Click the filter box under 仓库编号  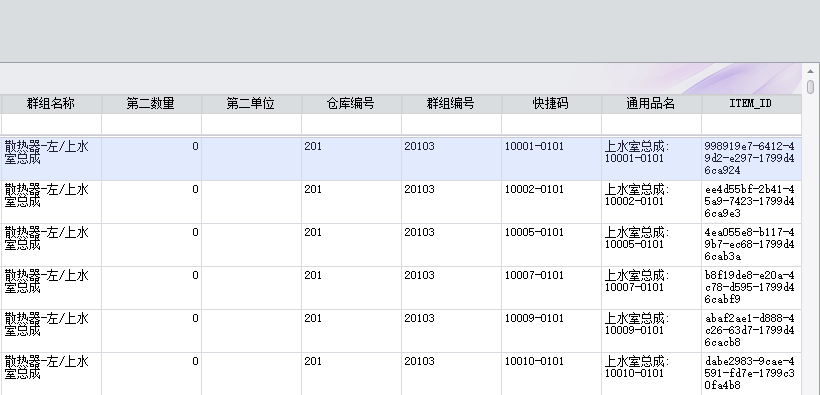[x=351, y=125]
